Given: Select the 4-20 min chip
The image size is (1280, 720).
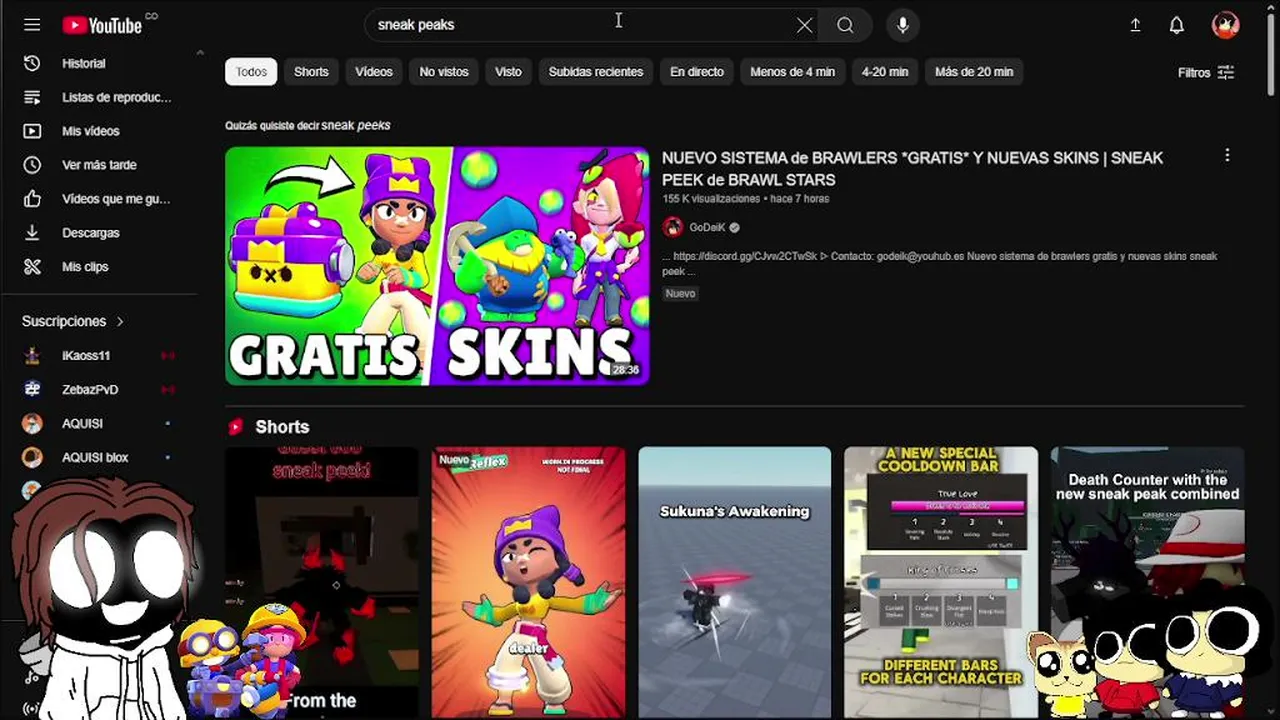Looking at the screenshot, I should point(885,72).
